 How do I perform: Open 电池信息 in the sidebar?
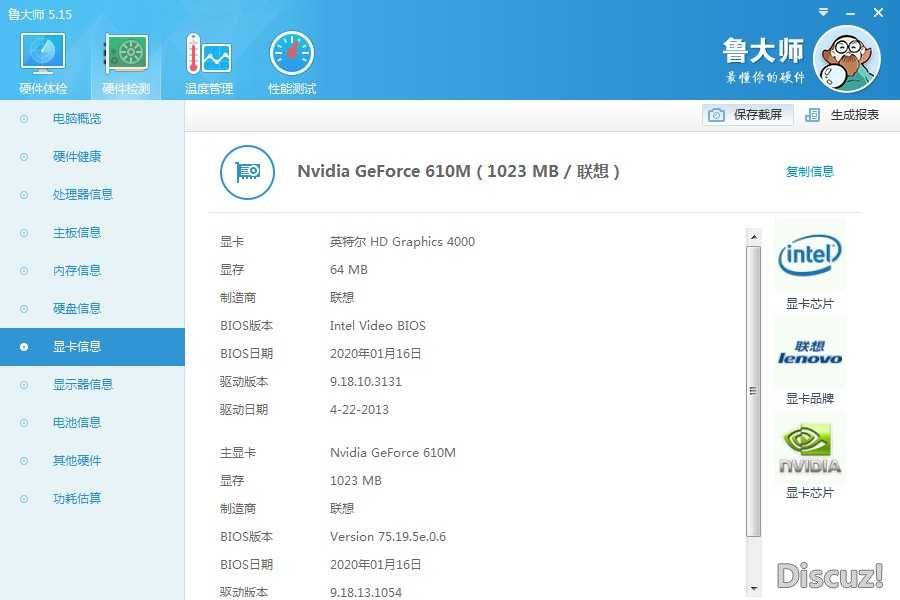pyautogui.click(x=92, y=423)
